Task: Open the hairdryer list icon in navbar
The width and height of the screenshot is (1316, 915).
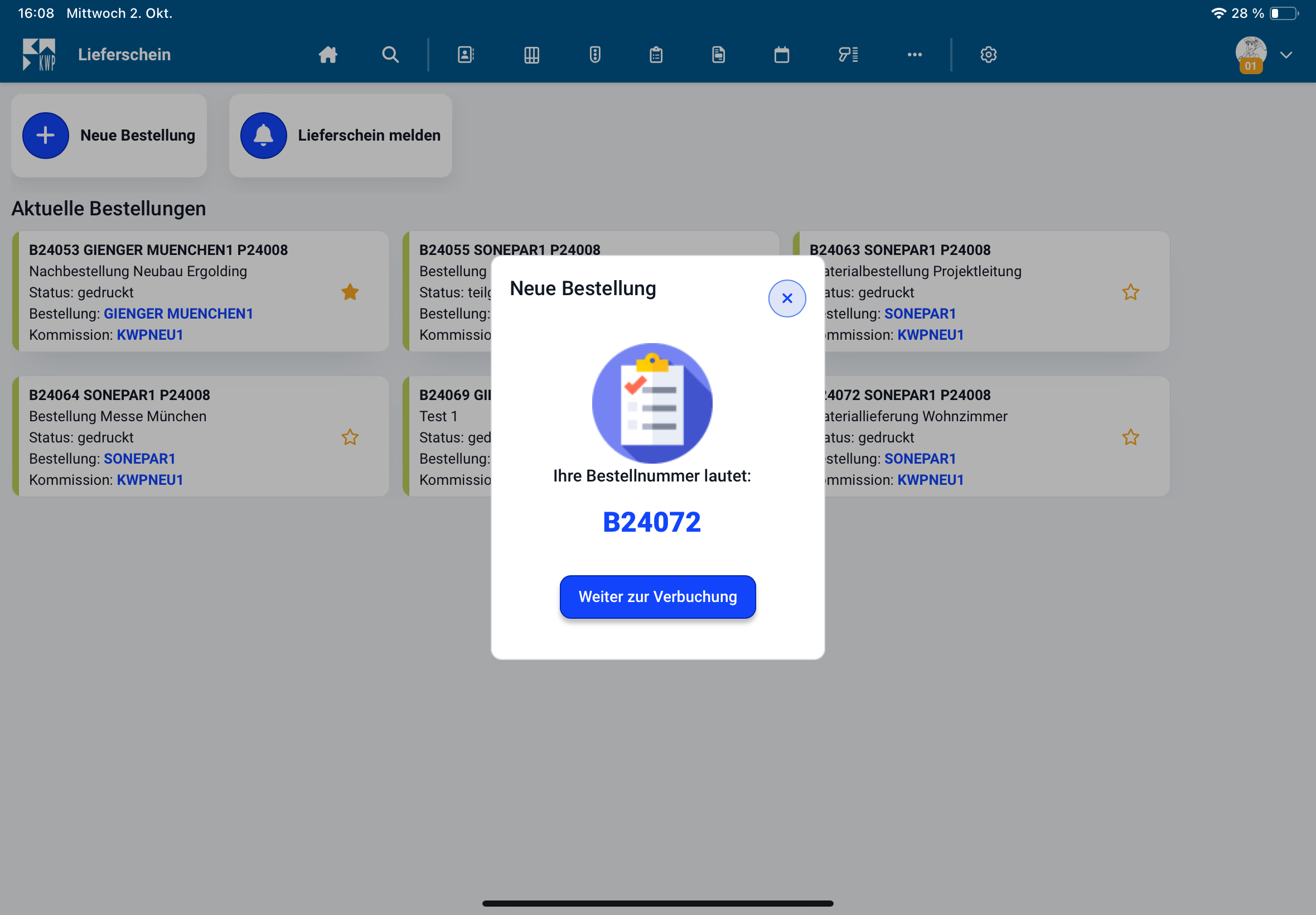Action: 848,55
